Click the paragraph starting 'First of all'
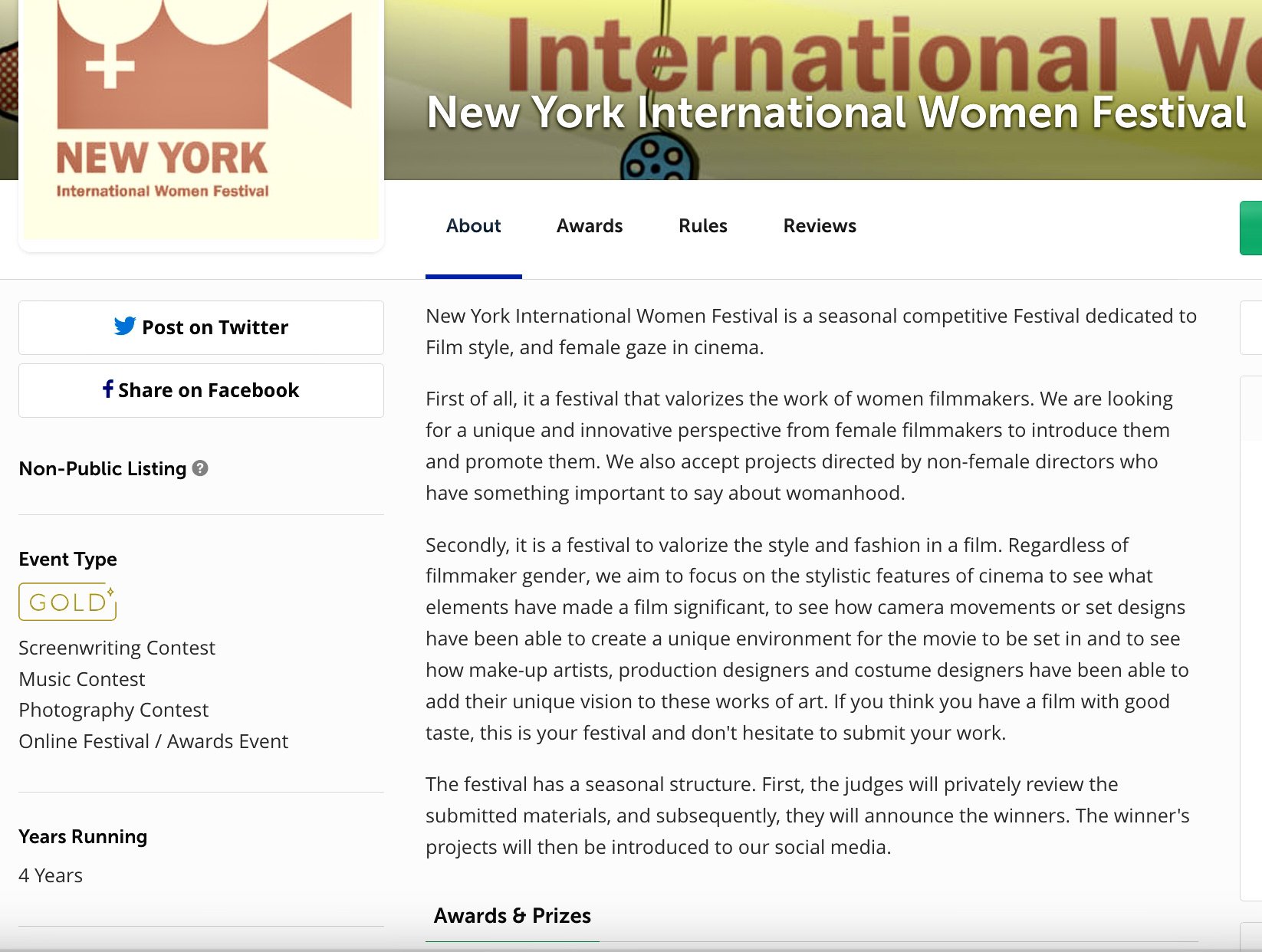 point(800,445)
